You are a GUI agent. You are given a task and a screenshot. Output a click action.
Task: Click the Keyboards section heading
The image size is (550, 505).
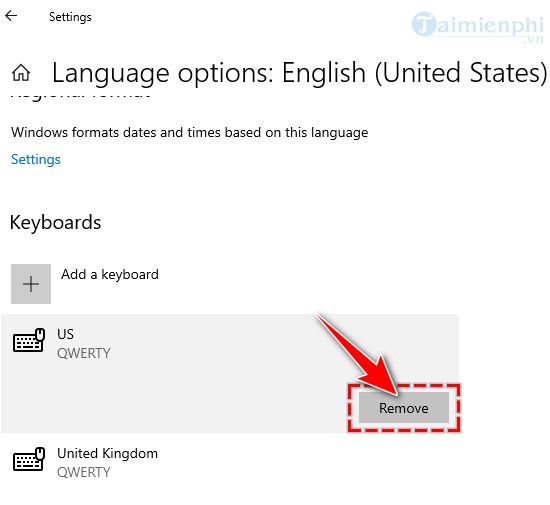click(55, 222)
